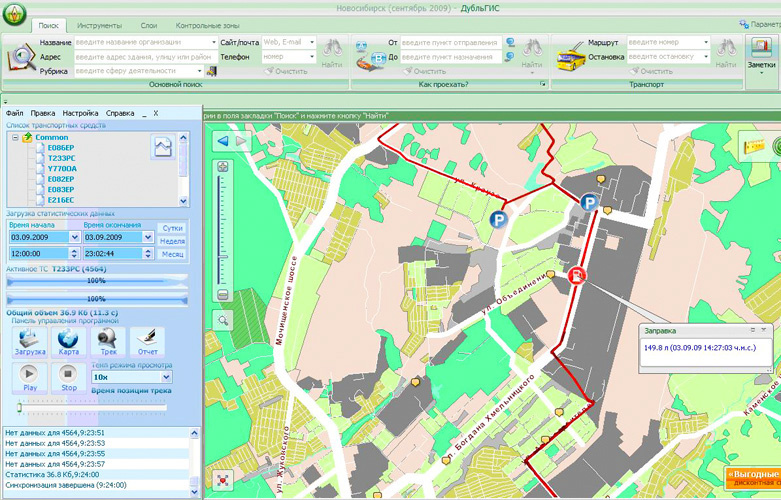The image size is (781, 500).
Task: Click the yellow trolleybus transport icon
Action: pos(571,57)
